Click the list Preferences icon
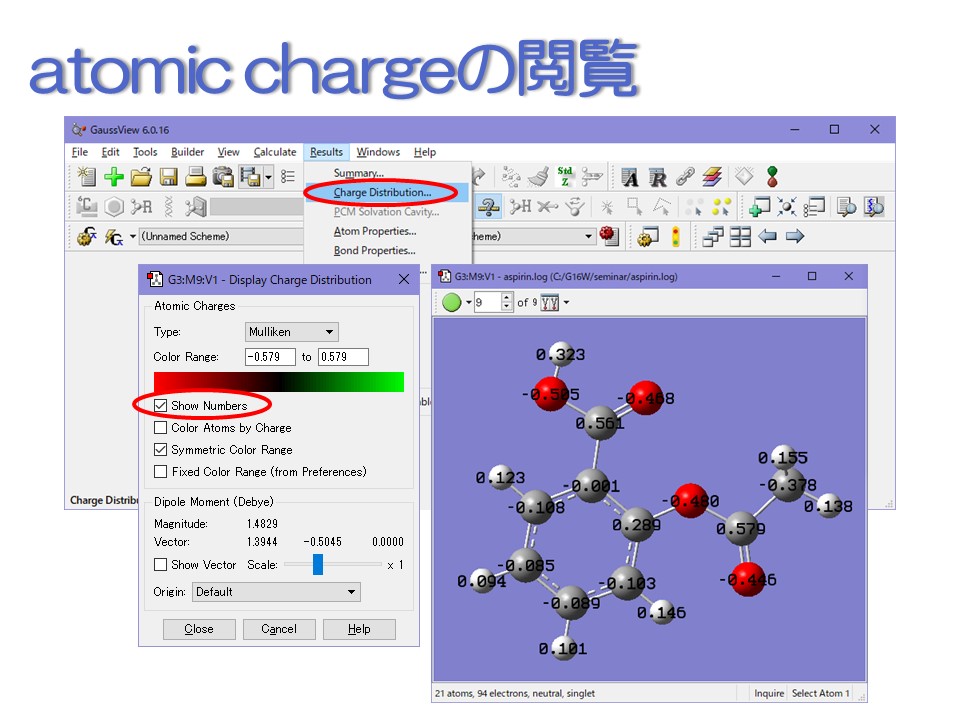This screenshot has width=960, height=720. click(x=288, y=177)
